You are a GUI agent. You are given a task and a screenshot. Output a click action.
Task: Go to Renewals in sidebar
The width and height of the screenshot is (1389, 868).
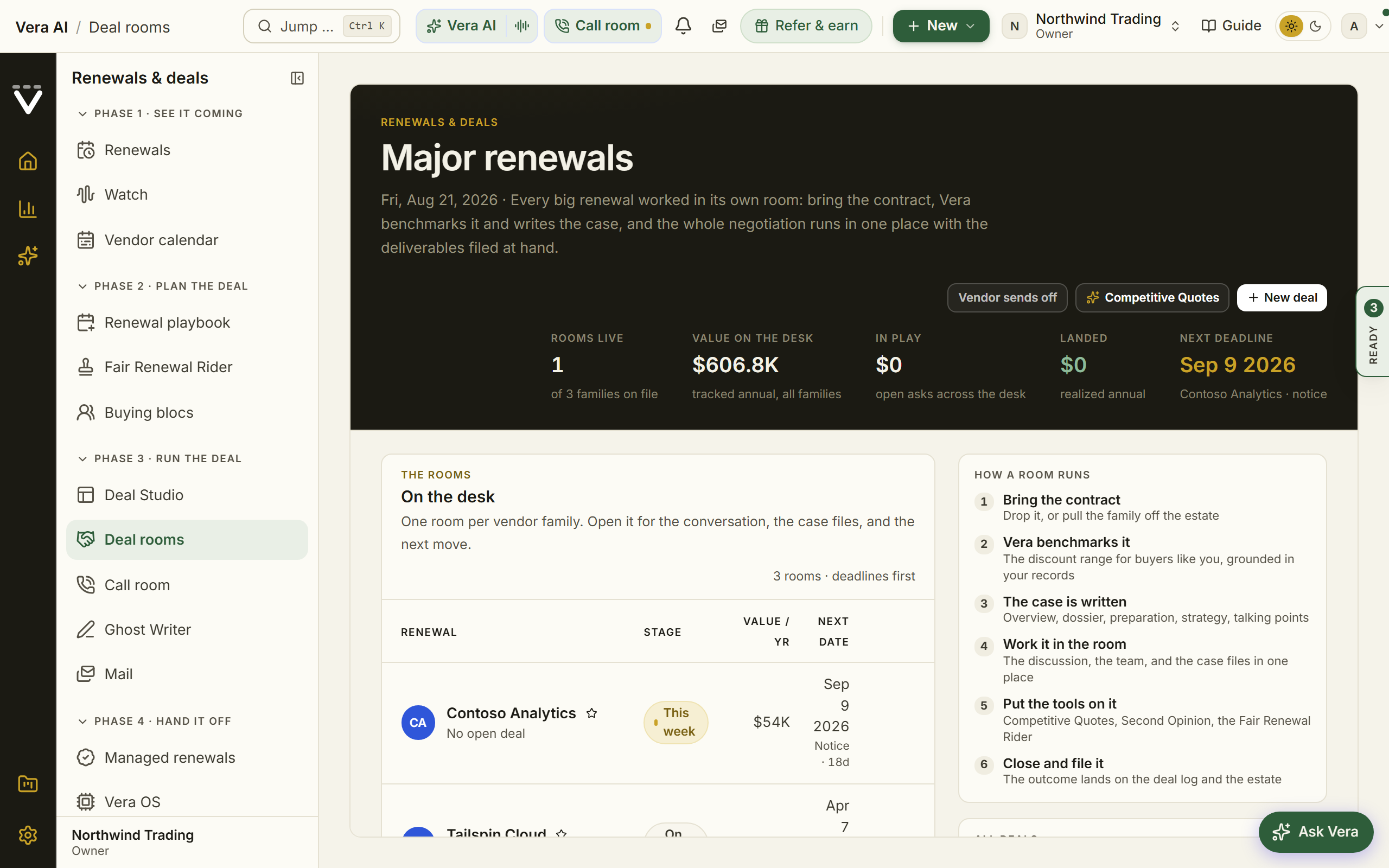pyautogui.click(x=187, y=150)
